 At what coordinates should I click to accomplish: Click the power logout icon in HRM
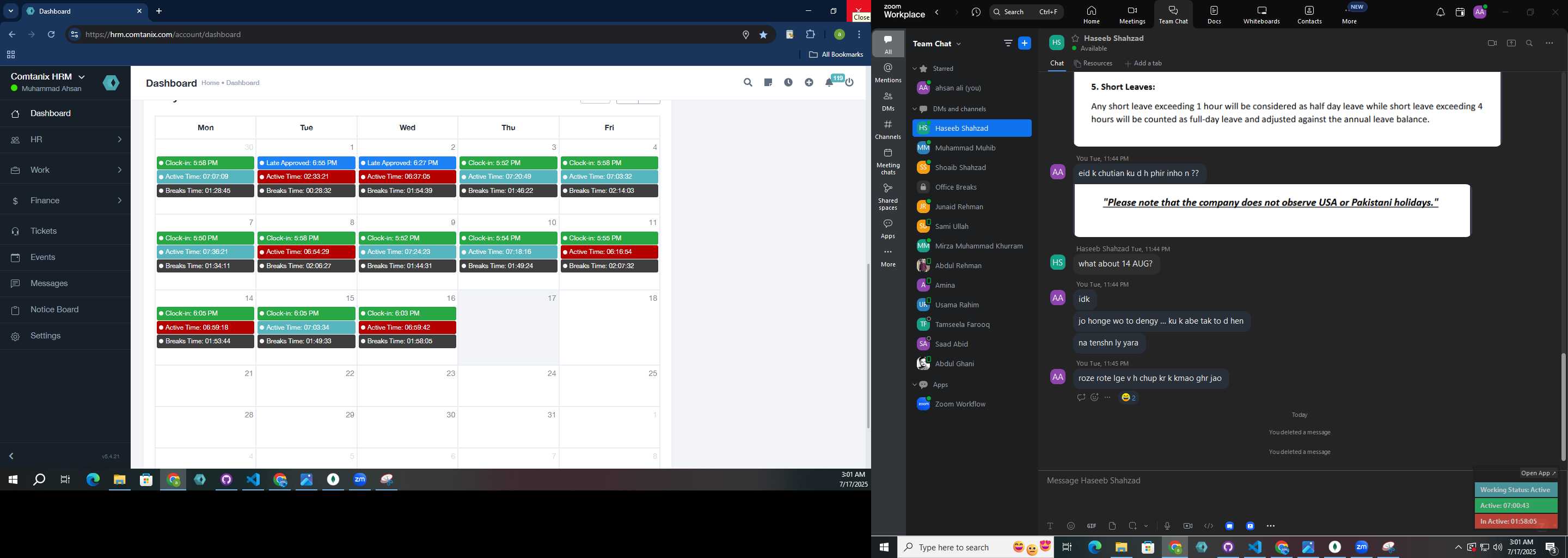[x=850, y=83]
